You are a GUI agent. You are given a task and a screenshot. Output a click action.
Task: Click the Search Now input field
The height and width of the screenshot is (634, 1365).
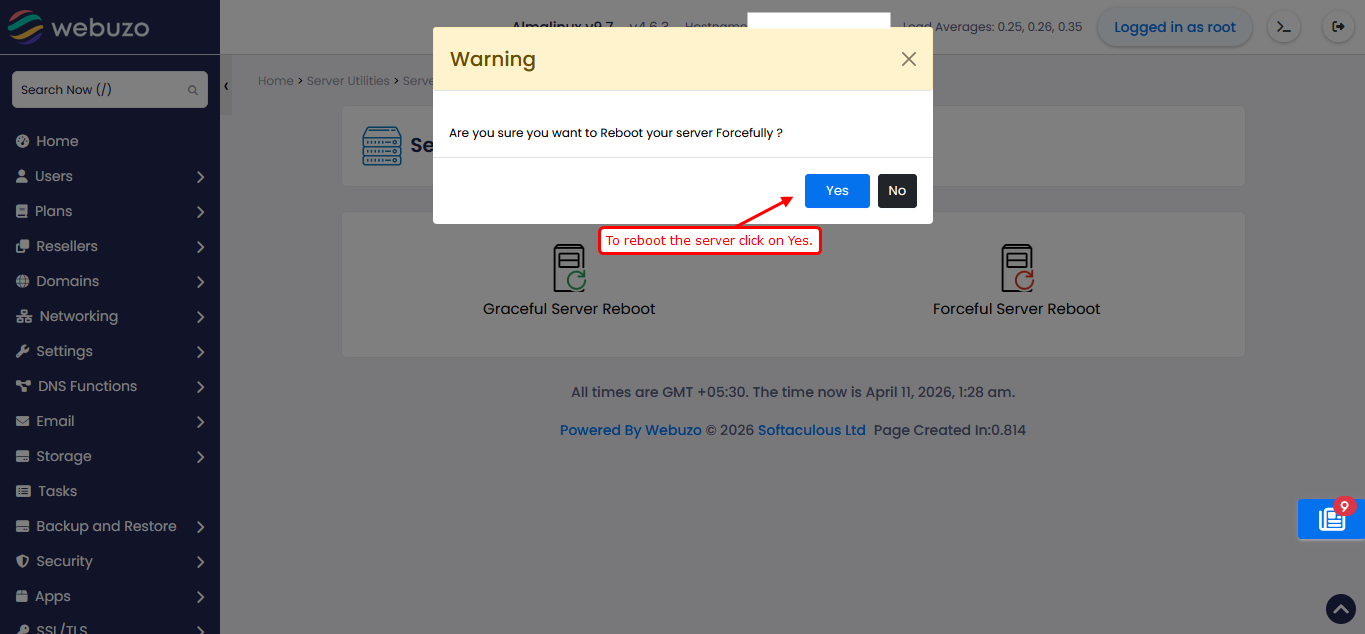click(x=100, y=90)
